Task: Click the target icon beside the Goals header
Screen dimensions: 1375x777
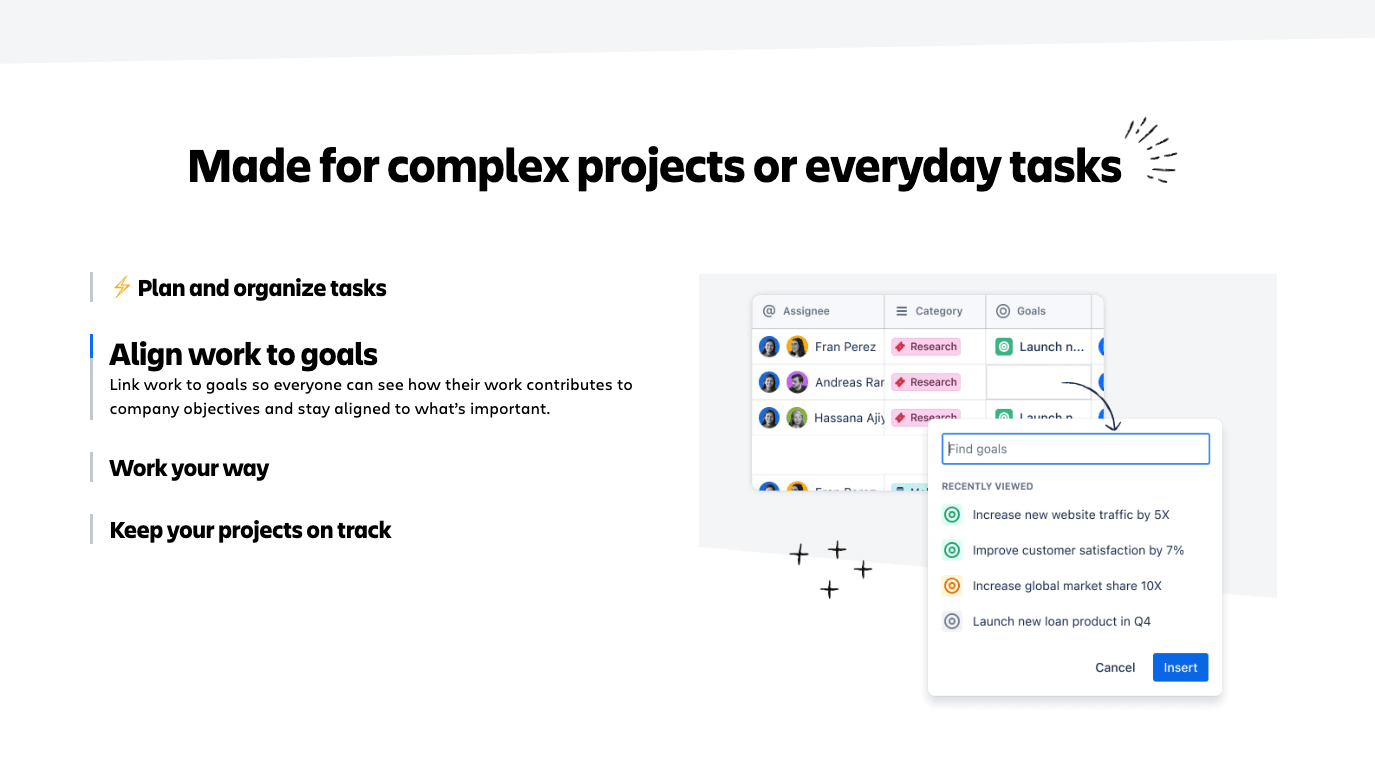Action: click(x=1004, y=311)
